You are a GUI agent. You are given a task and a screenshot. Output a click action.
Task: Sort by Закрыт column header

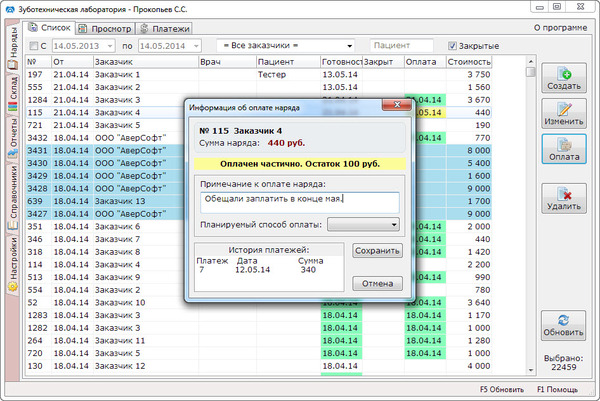coord(383,62)
